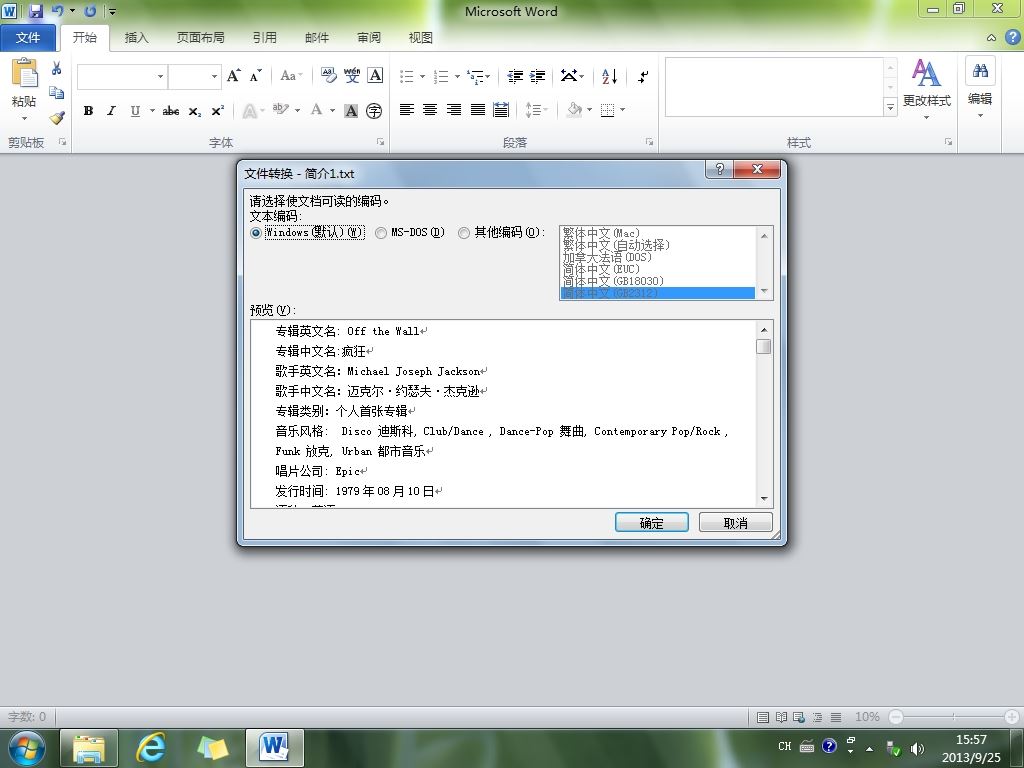The image size is (1024, 768).
Task: Switch to Review tab
Action: pos(369,38)
